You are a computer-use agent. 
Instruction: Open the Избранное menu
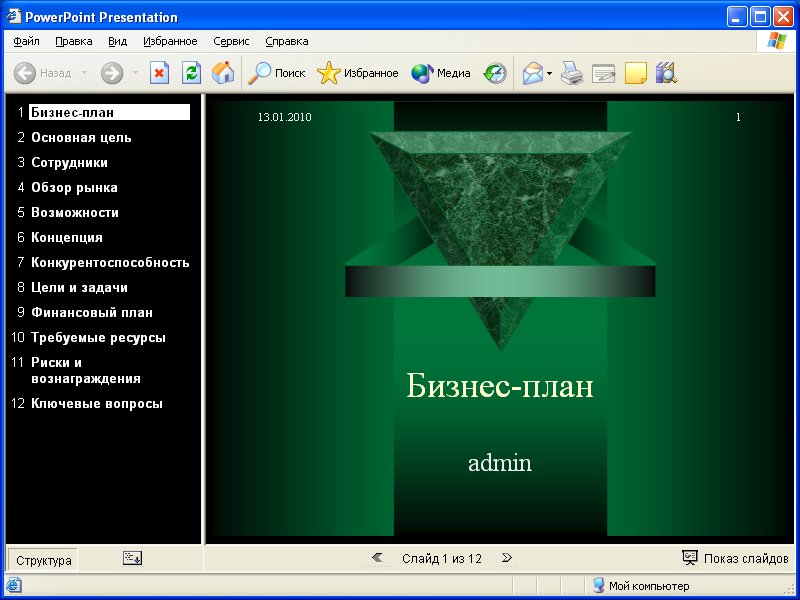click(x=170, y=41)
